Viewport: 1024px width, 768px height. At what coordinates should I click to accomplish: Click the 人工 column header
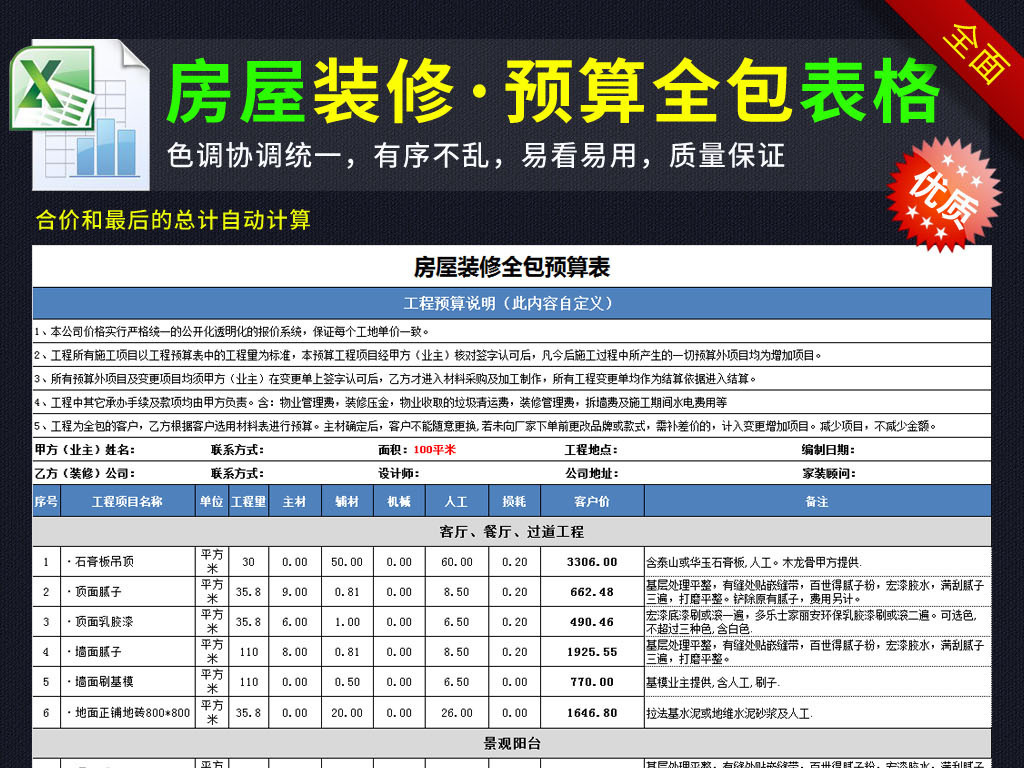(x=455, y=500)
